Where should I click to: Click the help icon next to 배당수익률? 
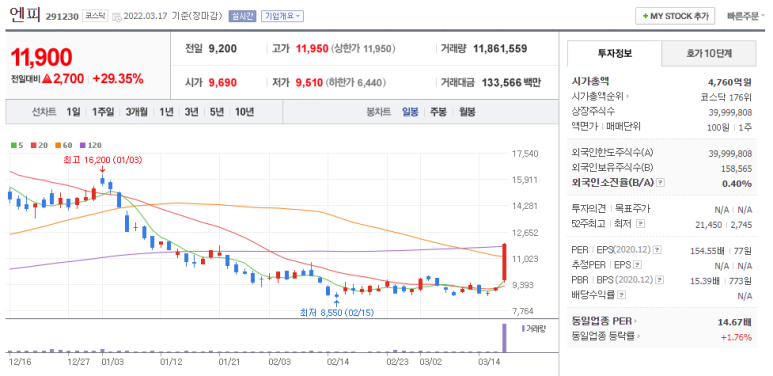[x=622, y=295]
